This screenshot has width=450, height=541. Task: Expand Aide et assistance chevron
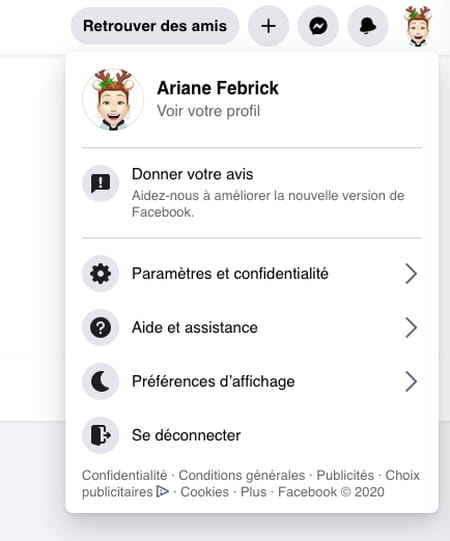click(x=411, y=327)
